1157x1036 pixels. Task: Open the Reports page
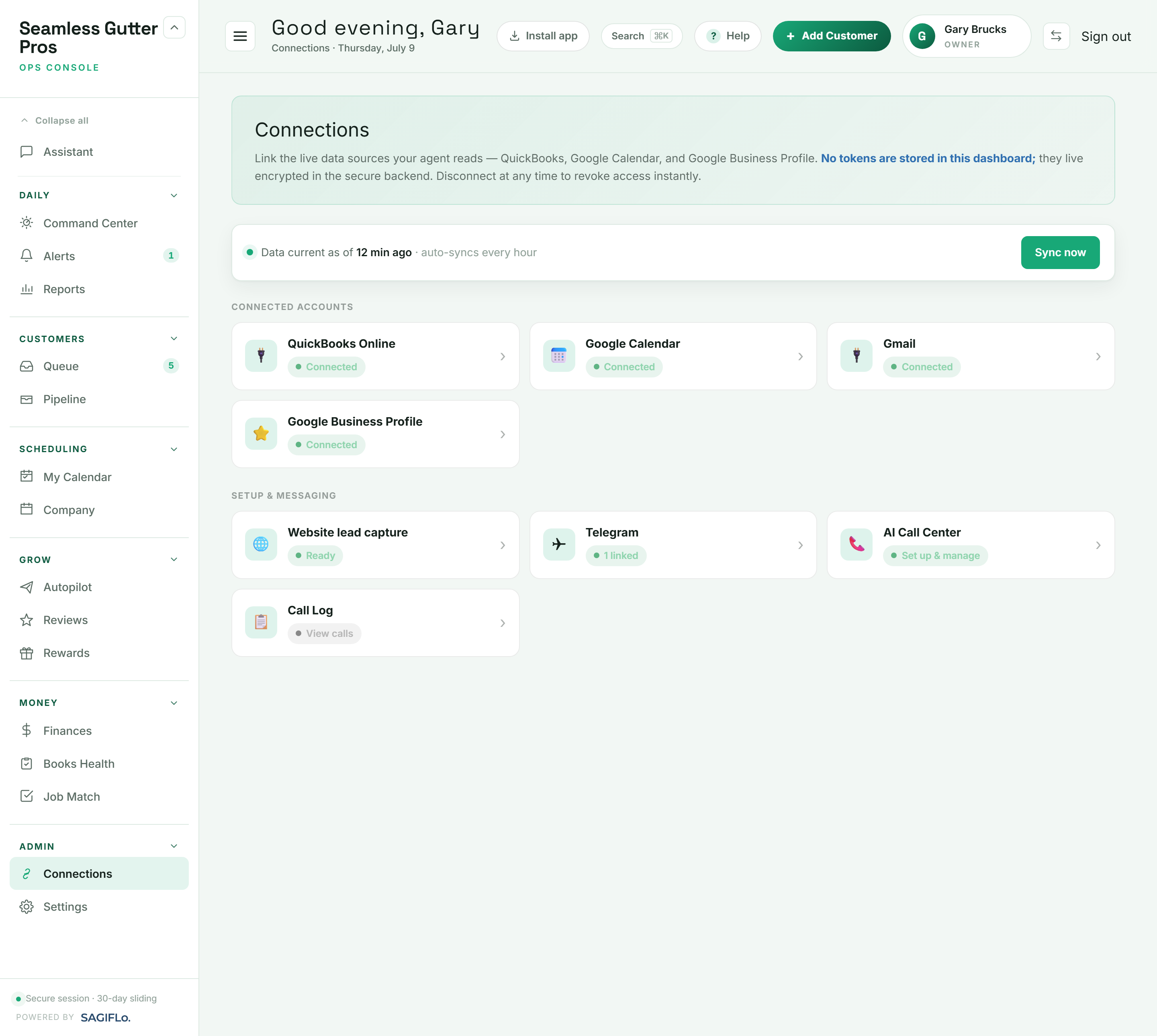99,289
